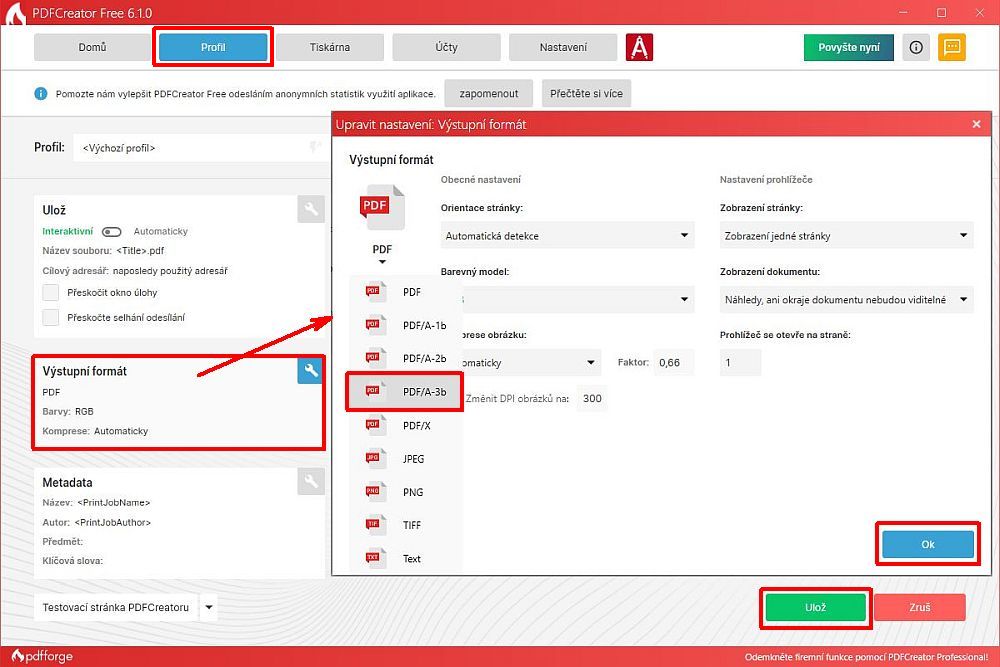This screenshot has height=667, width=1000.
Task: Click green Ulož save button
Action: [815, 607]
